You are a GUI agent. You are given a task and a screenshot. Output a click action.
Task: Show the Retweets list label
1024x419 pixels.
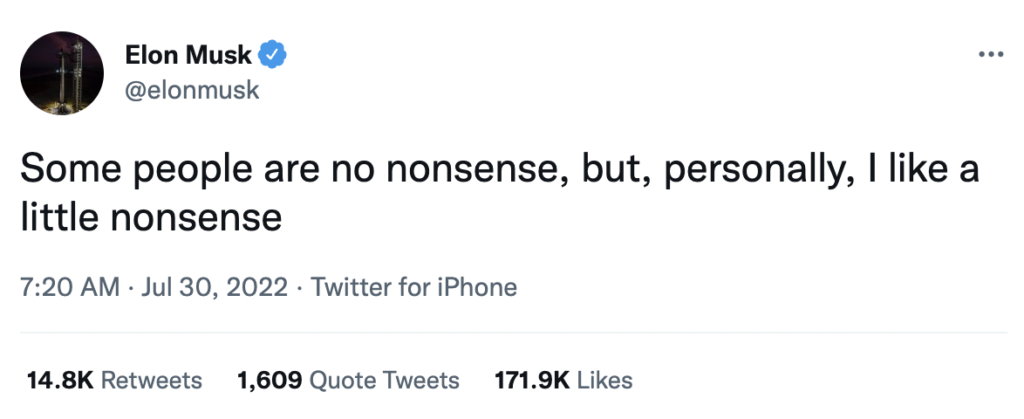(152, 380)
